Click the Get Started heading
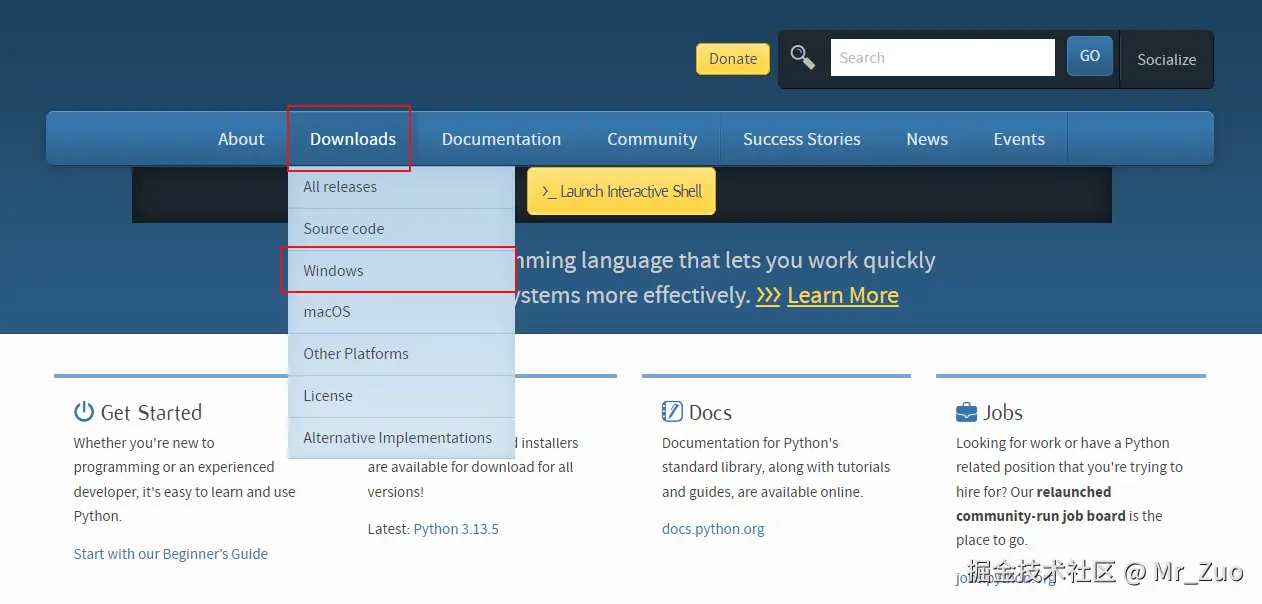Viewport: 1262px width, 604px height. pyautogui.click(x=151, y=413)
